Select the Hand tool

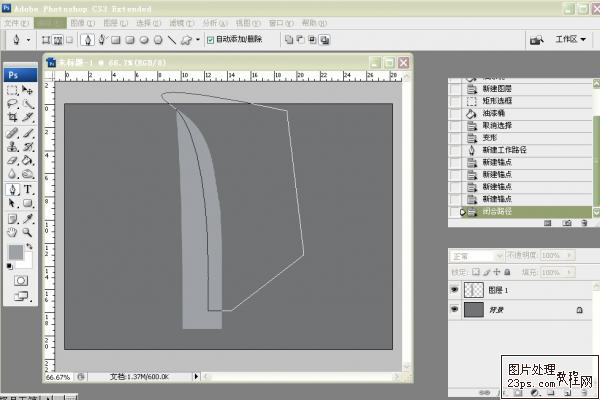pyautogui.click(x=12, y=232)
